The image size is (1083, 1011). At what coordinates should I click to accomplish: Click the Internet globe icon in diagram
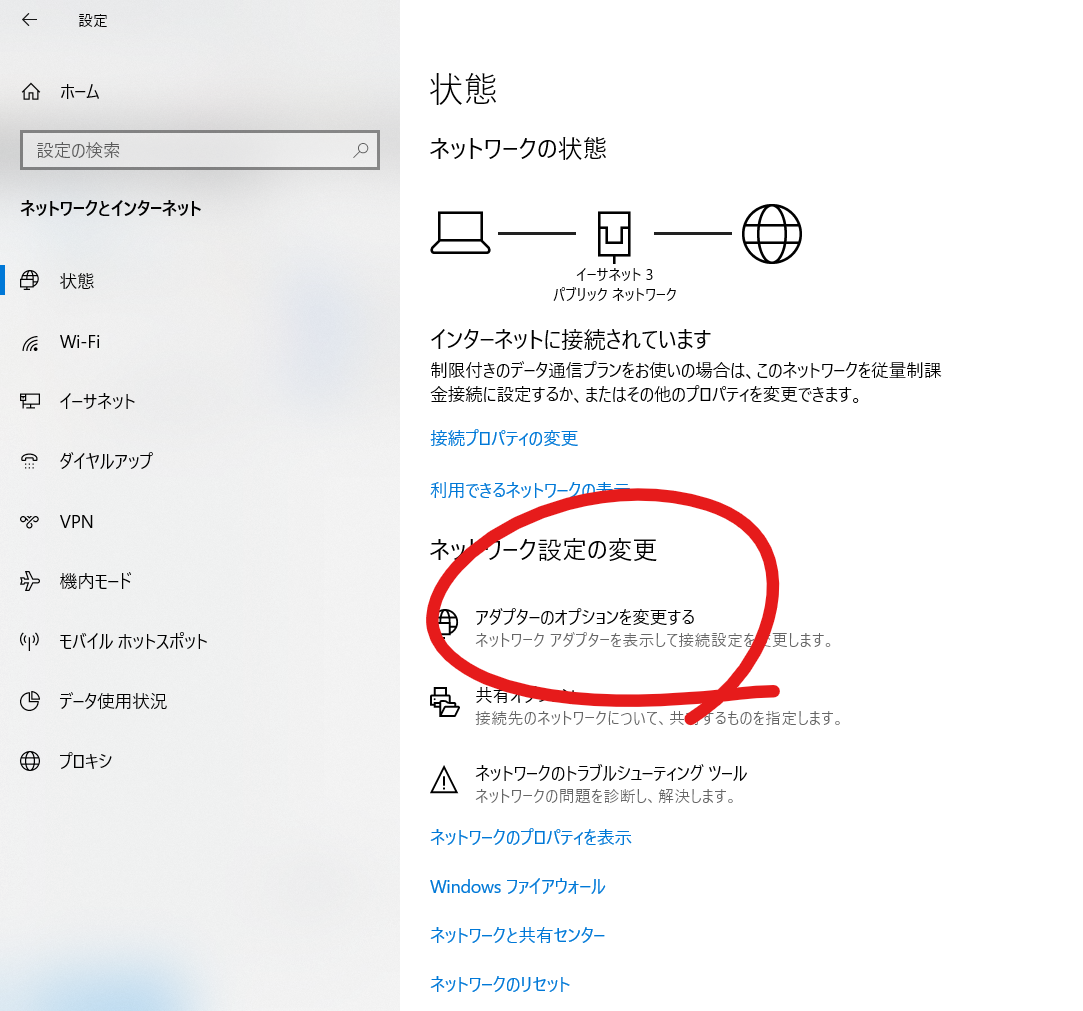pyautogui.click(x=771, y=233)
